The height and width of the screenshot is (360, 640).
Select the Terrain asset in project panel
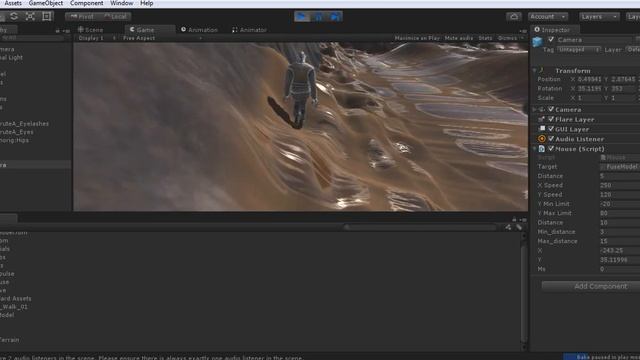(x=10, y=340)
